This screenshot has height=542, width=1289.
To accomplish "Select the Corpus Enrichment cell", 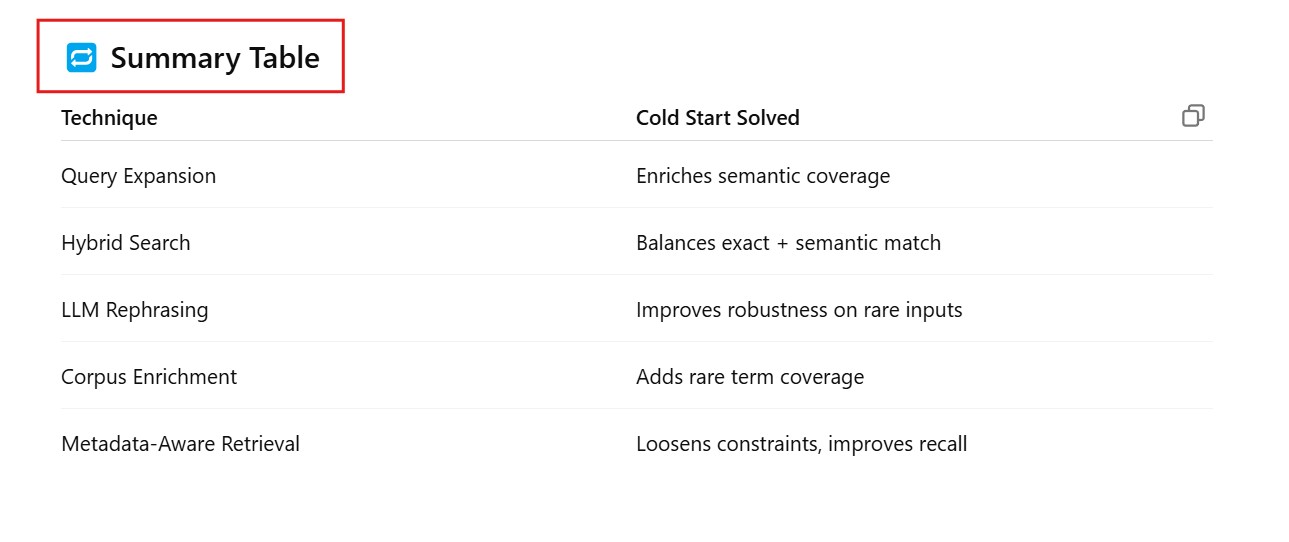I will coord(149,377).
